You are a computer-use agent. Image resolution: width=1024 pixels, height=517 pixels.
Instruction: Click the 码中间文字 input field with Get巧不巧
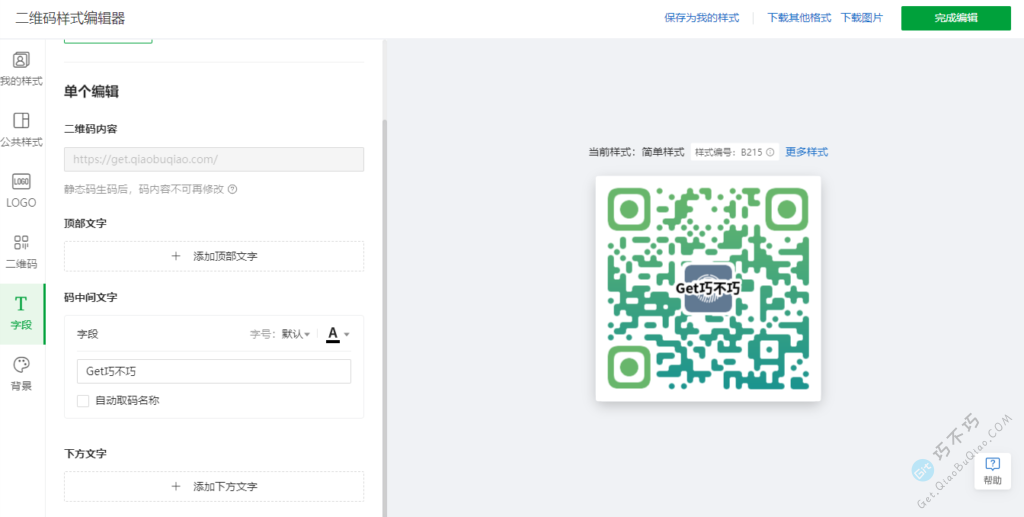click(214, 371)
